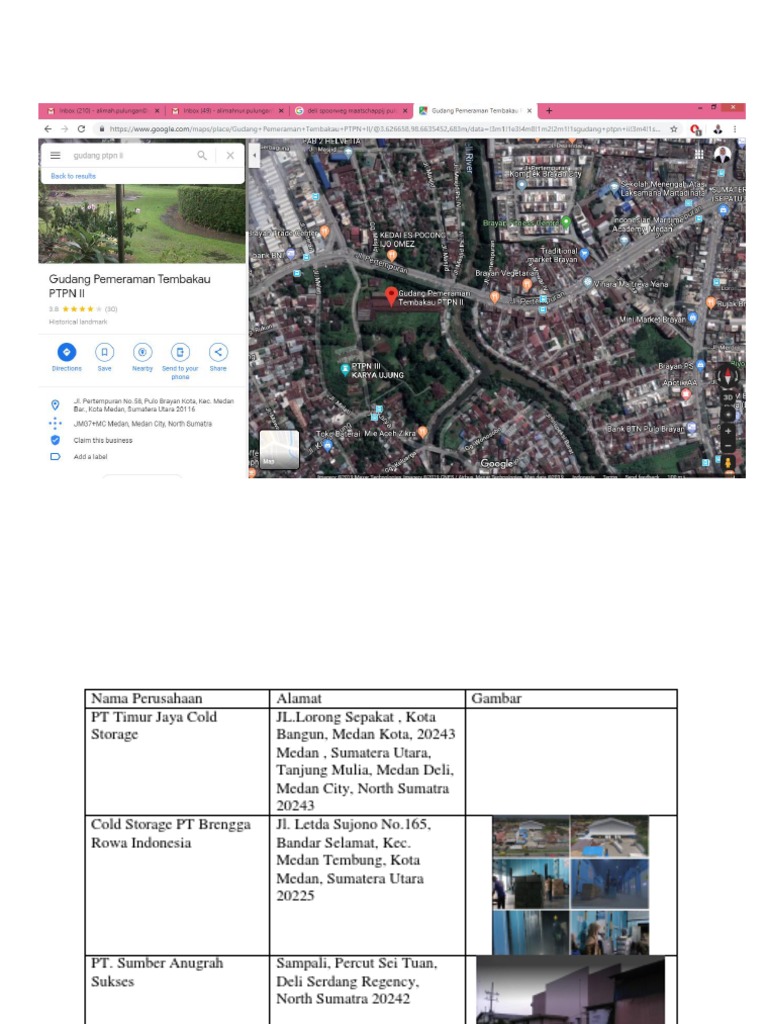Clear the 'gudang ptpn ii' search with the X

230,155
